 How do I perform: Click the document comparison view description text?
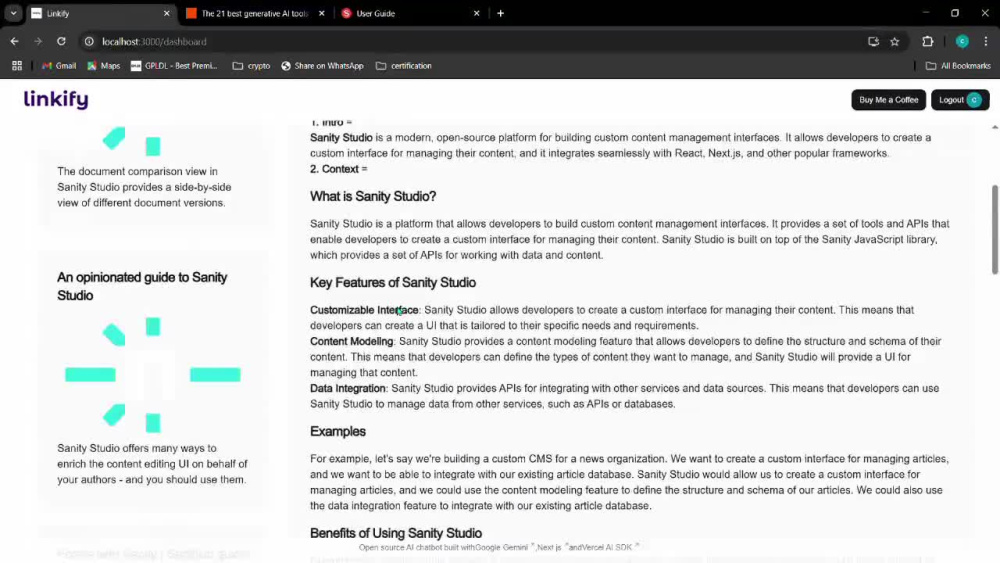[144, 187]
